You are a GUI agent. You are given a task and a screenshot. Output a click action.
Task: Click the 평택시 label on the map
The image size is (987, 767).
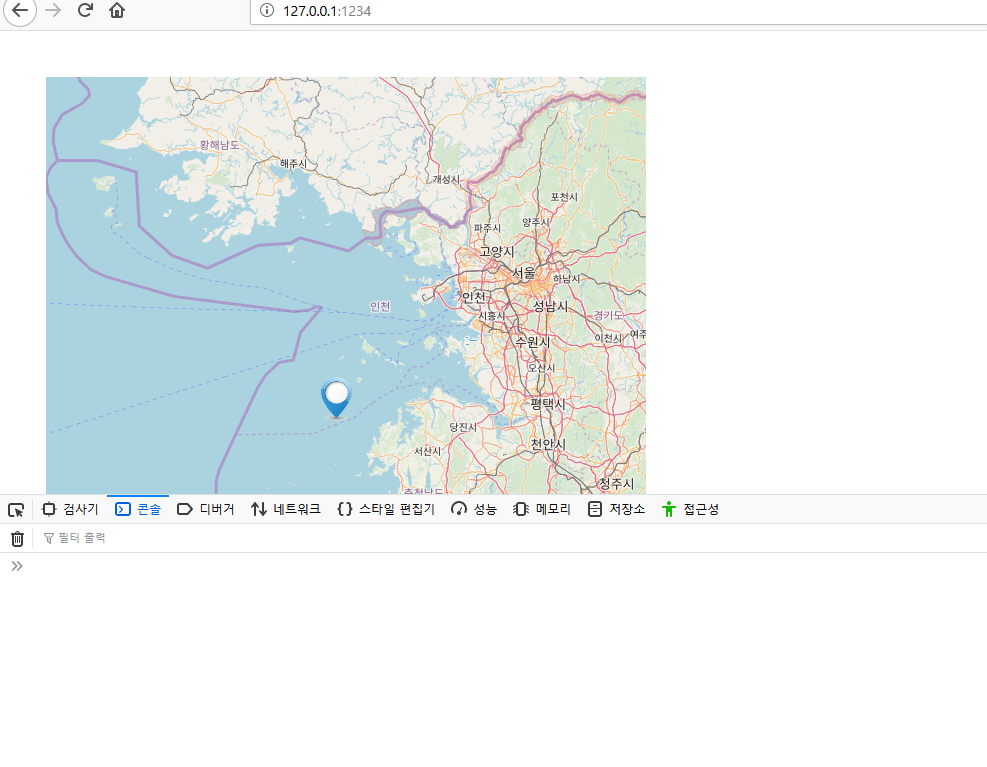(548, 404)
